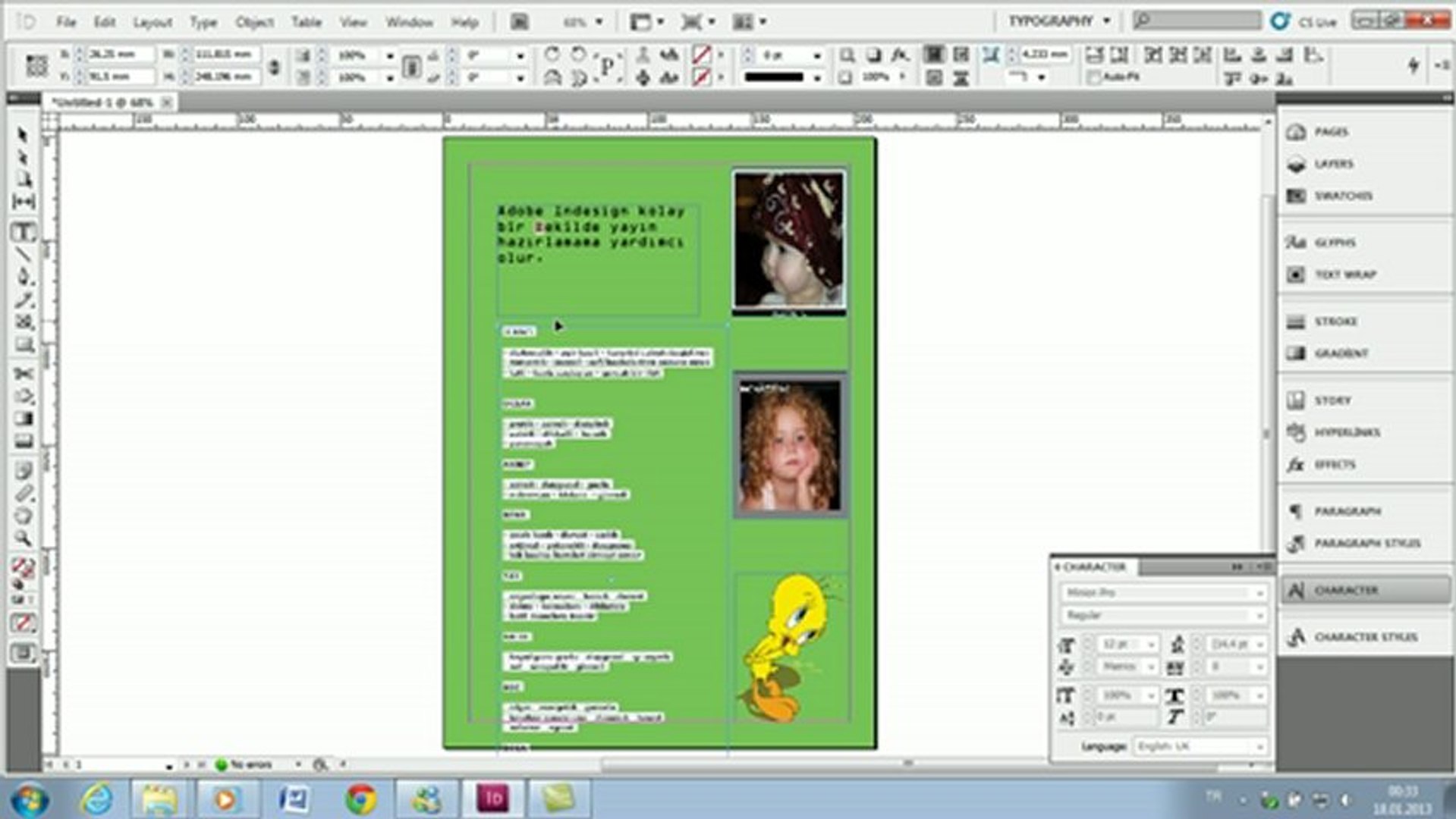
Task: Open the font size 12 pt dropdown
Action: (x=1151, y=645)
